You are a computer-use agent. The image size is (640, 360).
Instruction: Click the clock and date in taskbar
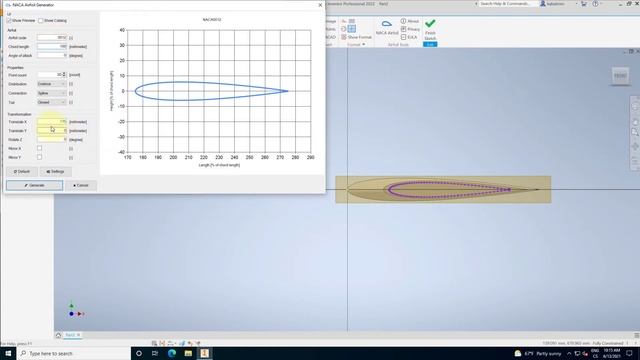611,353
